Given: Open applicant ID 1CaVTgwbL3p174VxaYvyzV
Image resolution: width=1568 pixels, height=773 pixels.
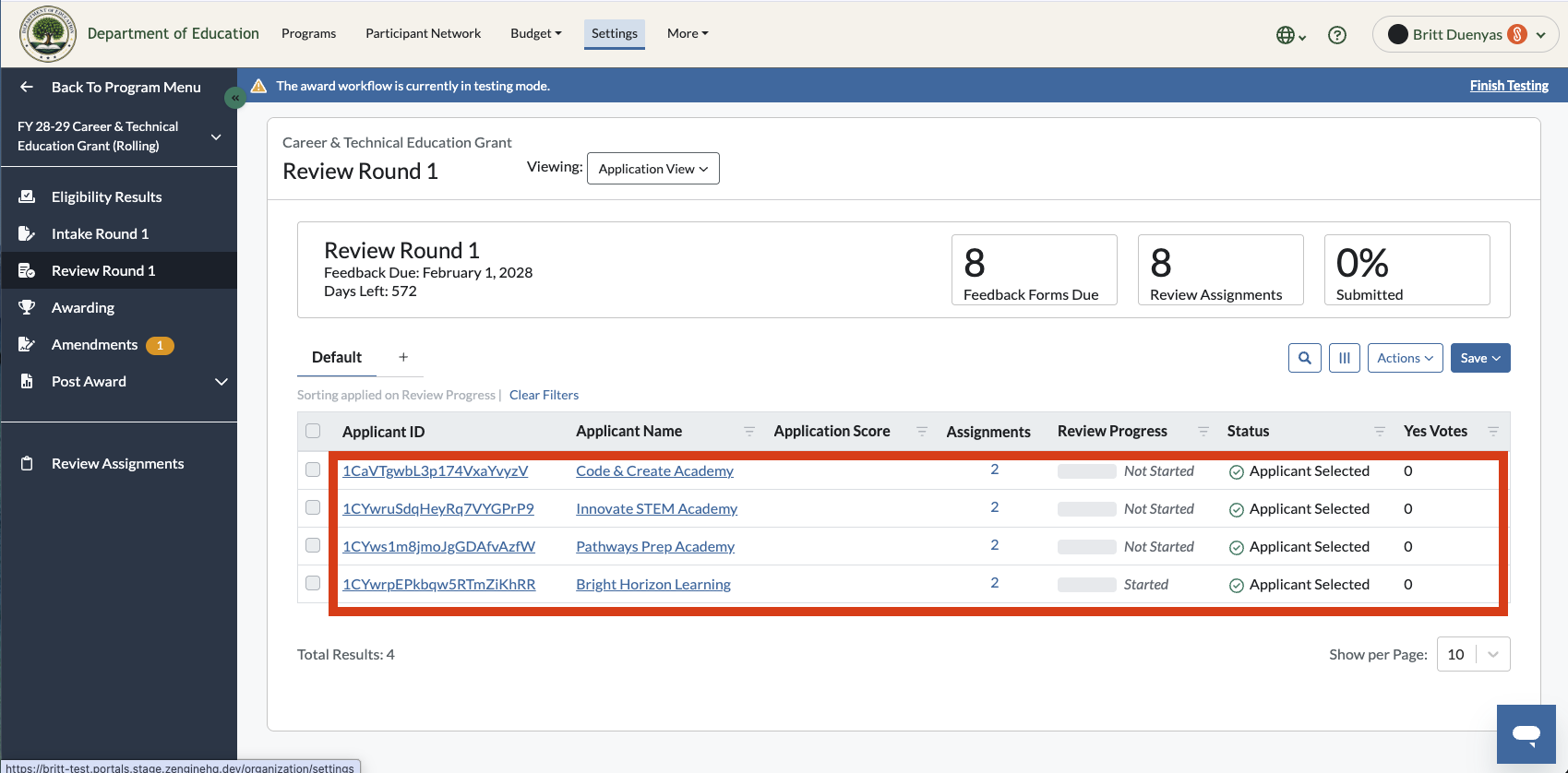Looking at the screenshot, I should coord(435,470).
